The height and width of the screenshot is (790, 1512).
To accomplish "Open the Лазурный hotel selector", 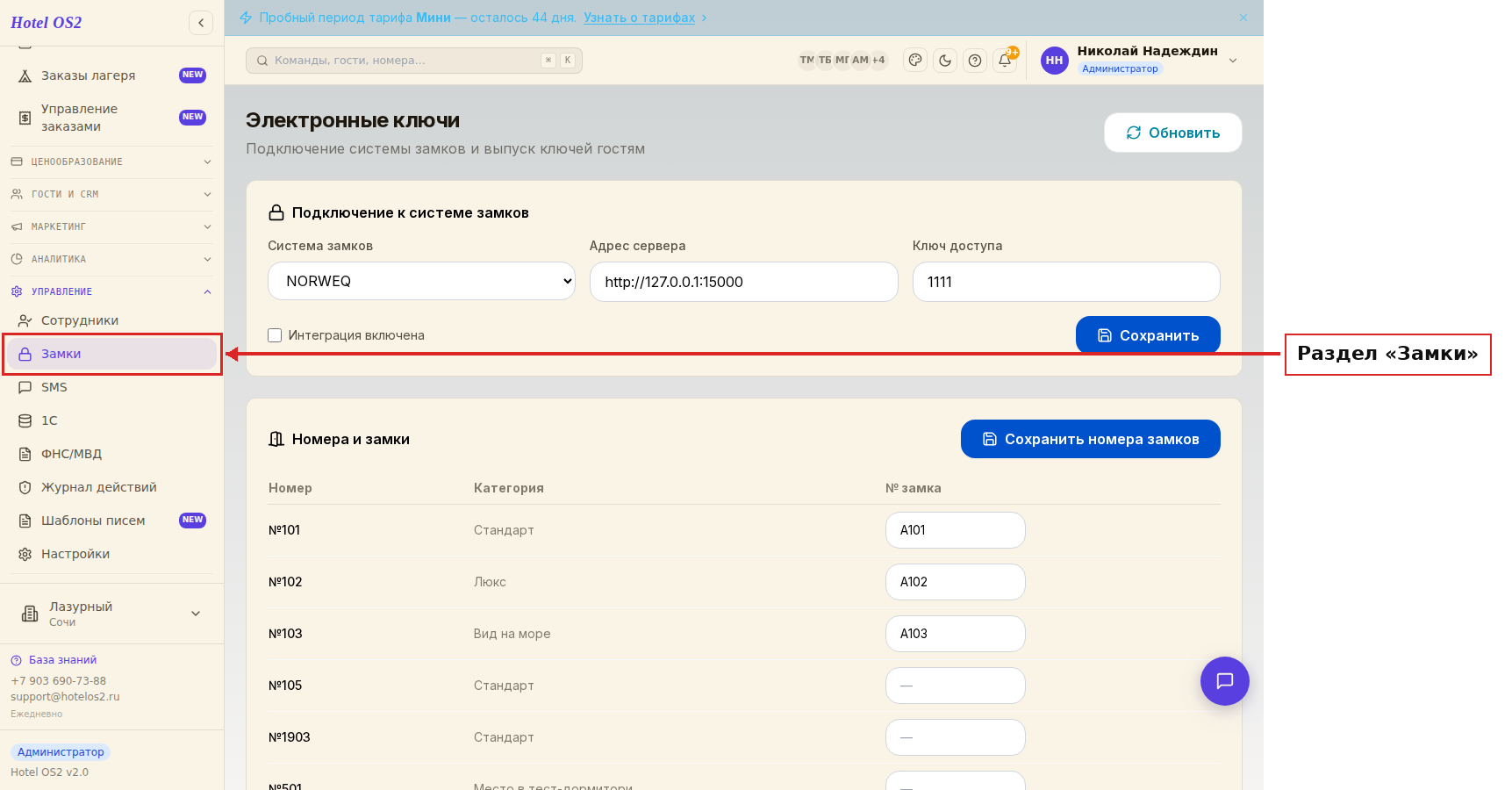I will click(112, 614).
